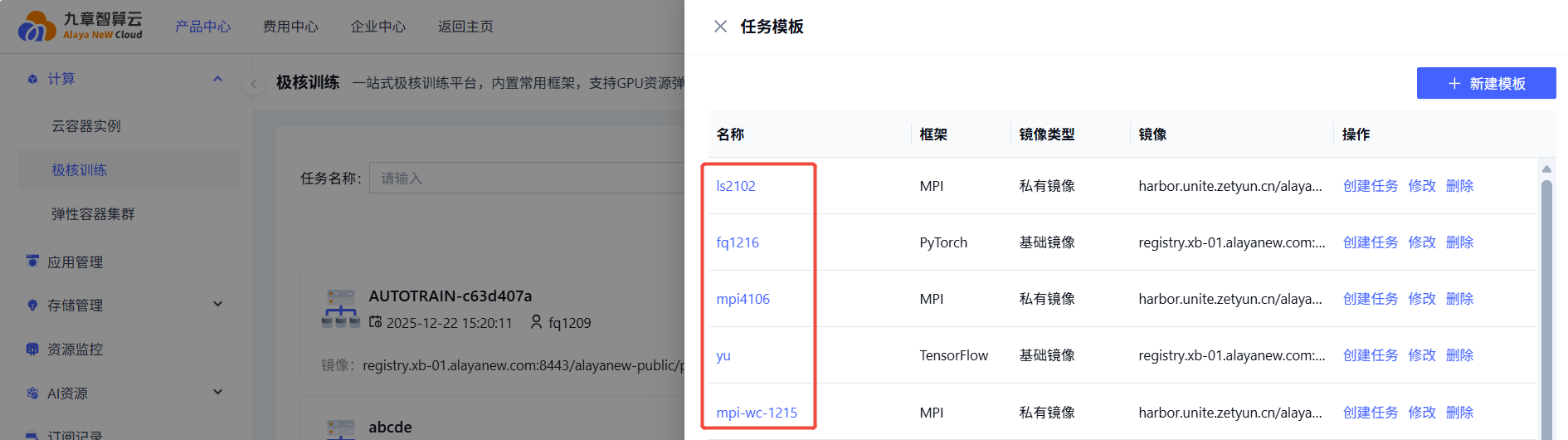
Task: Click 创建任务 for the fq1216 template
Action: pos(1370,242)
